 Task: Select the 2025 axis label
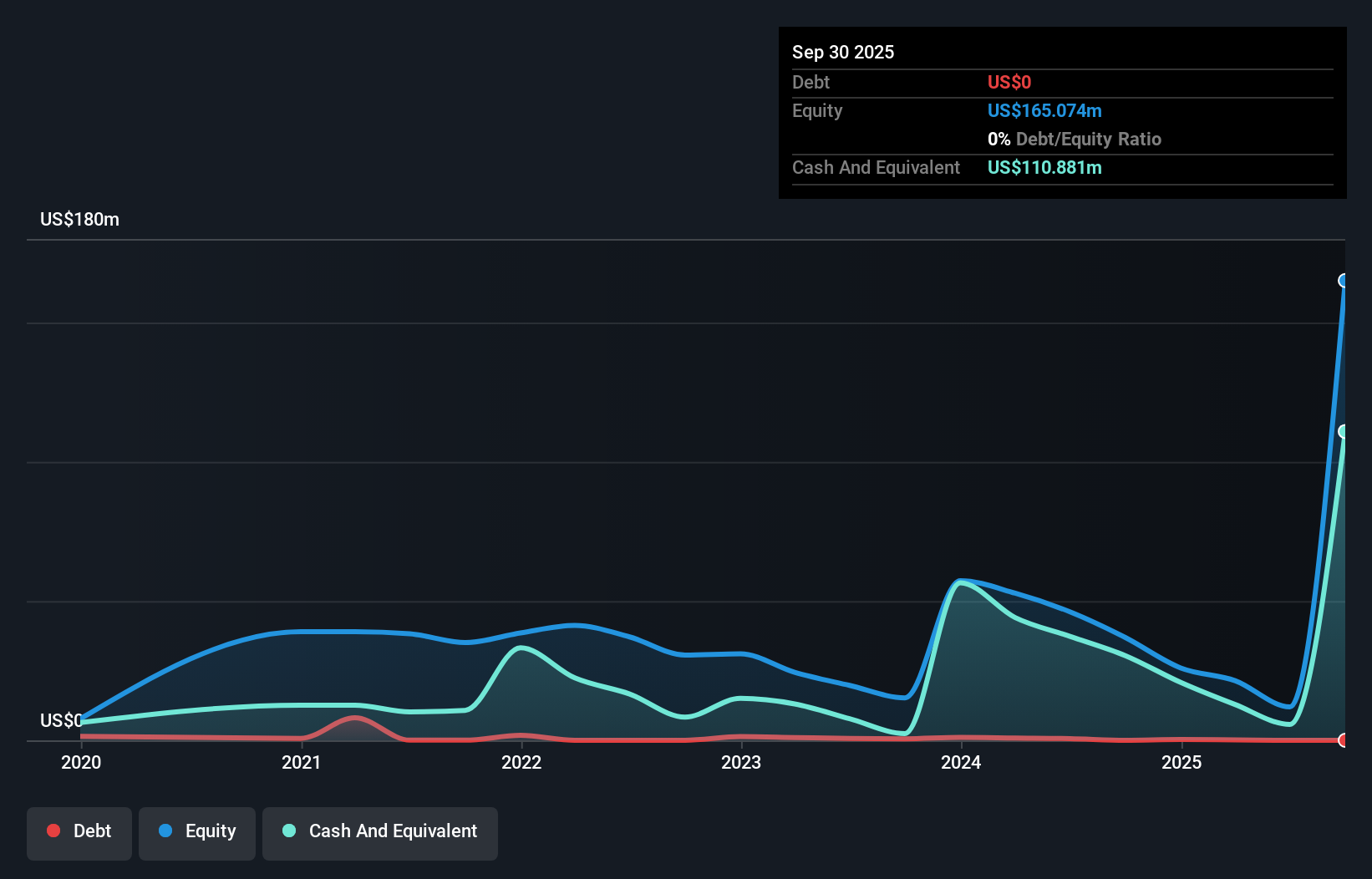click(1183, 762)
